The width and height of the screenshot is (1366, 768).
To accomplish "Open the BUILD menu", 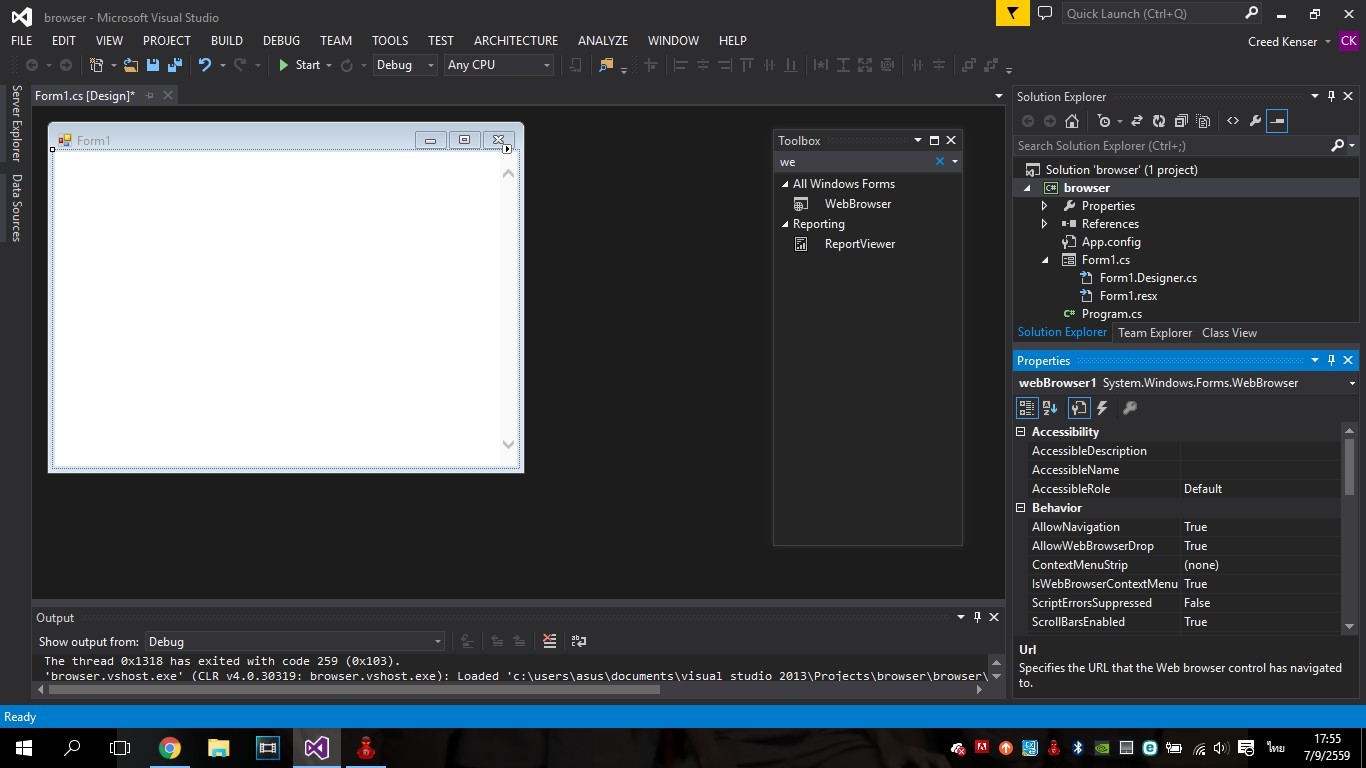I will tap(227, 40).
